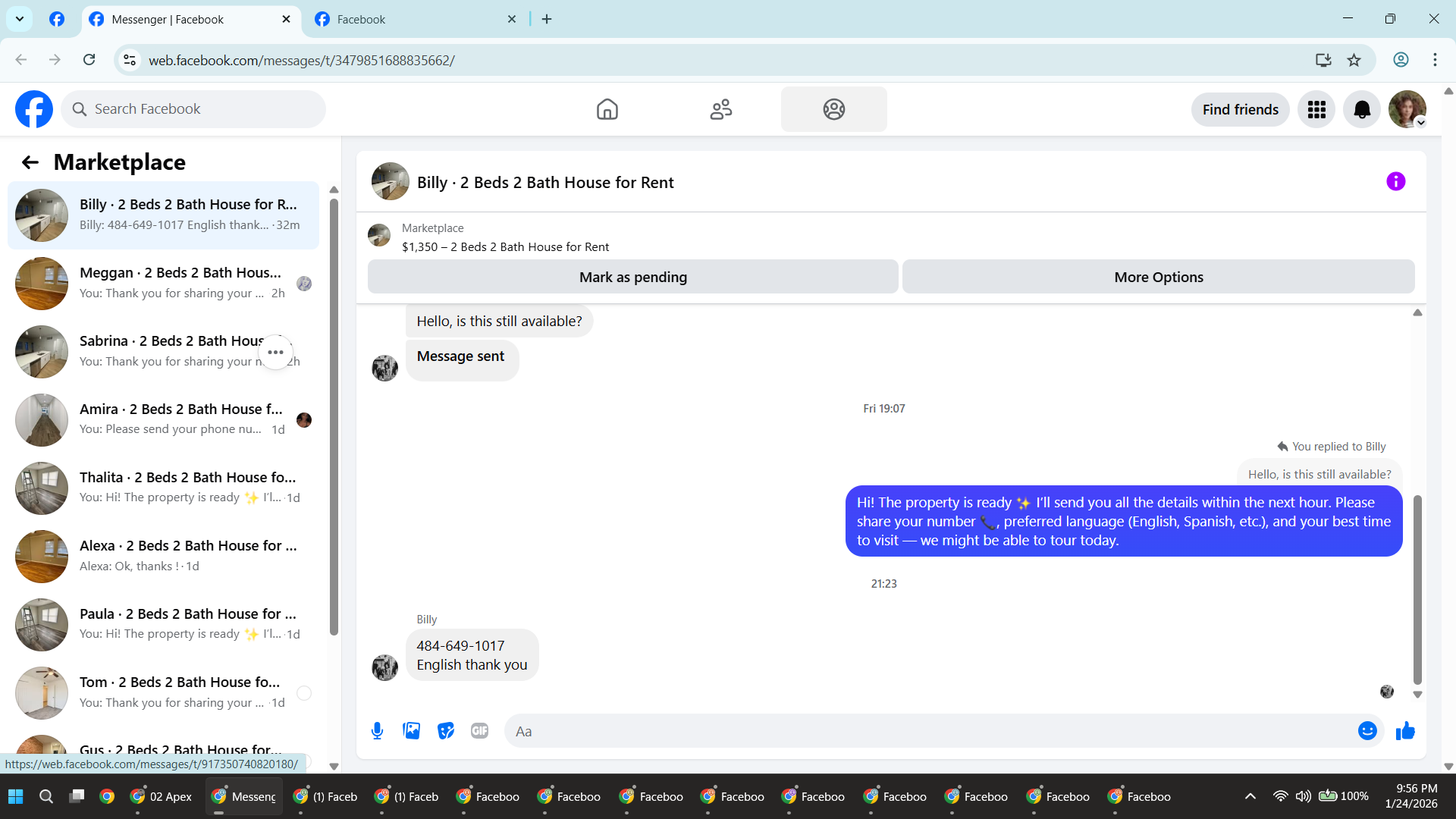Expand the browser tab search dropdown
This screenshot has height=819, width=1456.
point(20,19)
